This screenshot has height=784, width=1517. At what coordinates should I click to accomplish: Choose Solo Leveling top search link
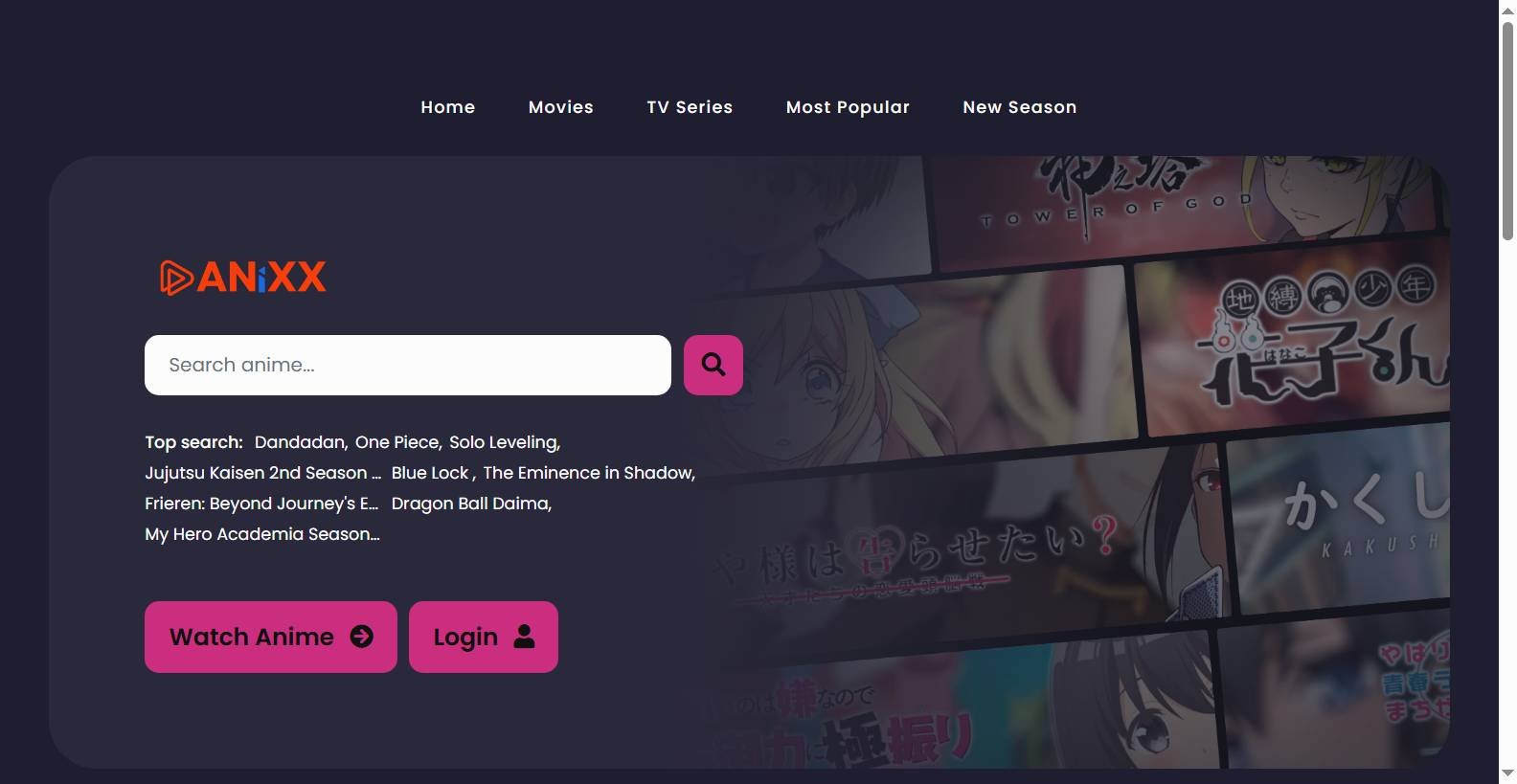click(504, 442)
